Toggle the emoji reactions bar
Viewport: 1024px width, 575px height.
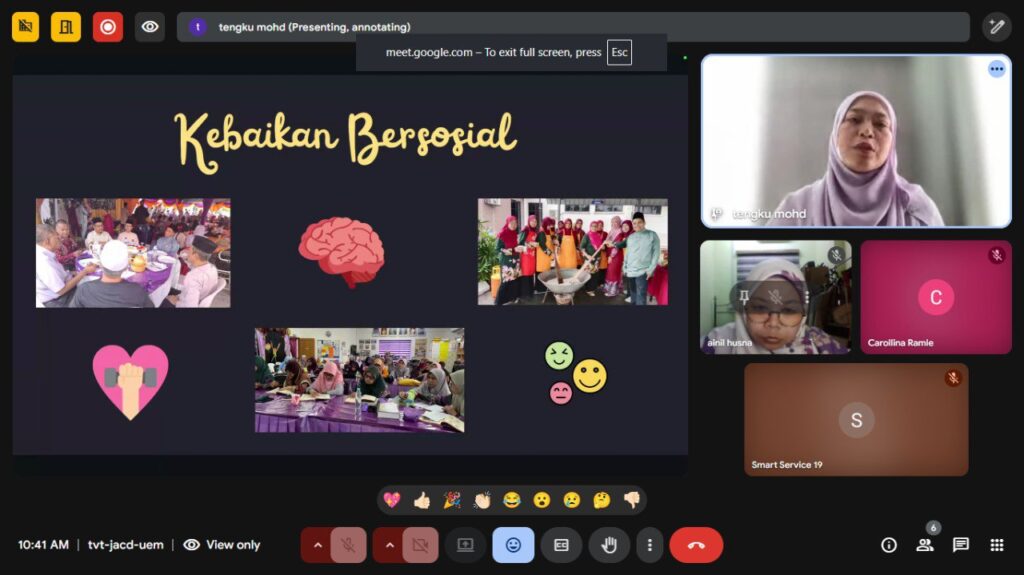click(513, 545)
